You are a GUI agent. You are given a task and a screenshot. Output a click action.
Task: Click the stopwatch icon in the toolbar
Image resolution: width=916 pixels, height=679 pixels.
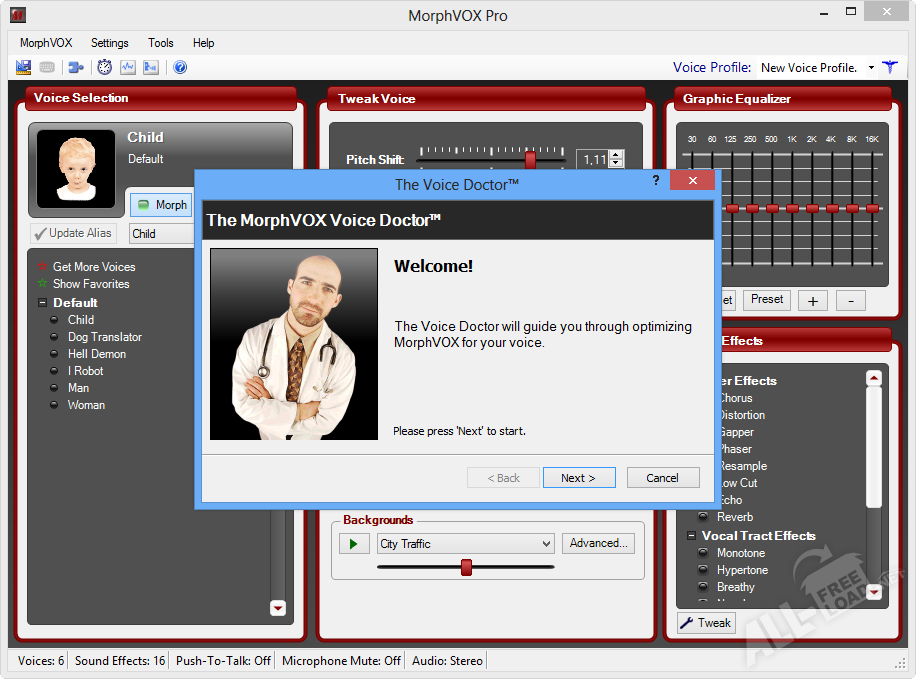tap(105, 67)
